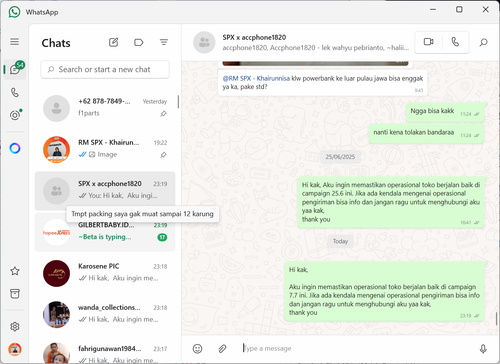Open Archived chats in sidebar
This screenshot has width=500, height=364.
pyautogui.click(x=15, y=294)
